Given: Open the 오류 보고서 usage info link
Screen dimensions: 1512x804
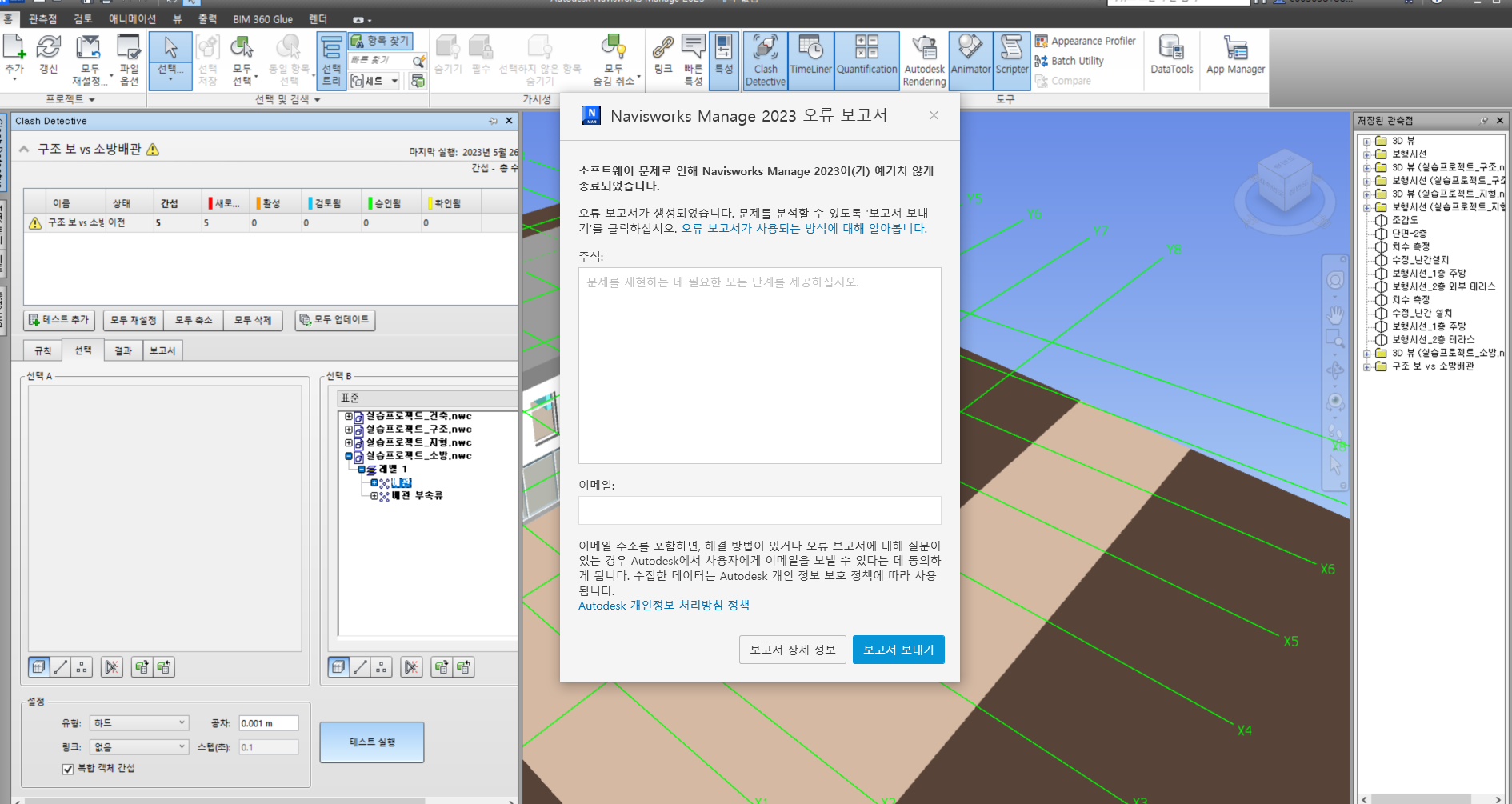Looking at the screenshot, I should pyautogui.click(x=804, y=228).
